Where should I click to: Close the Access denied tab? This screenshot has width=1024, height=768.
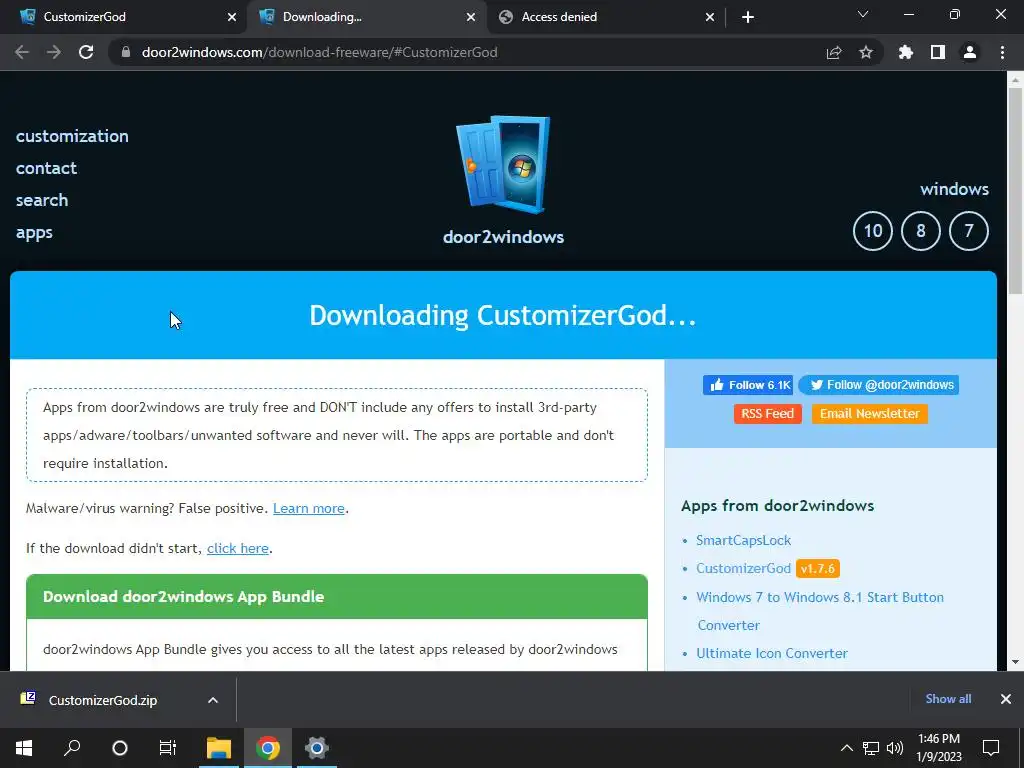[x=710, y=17]
